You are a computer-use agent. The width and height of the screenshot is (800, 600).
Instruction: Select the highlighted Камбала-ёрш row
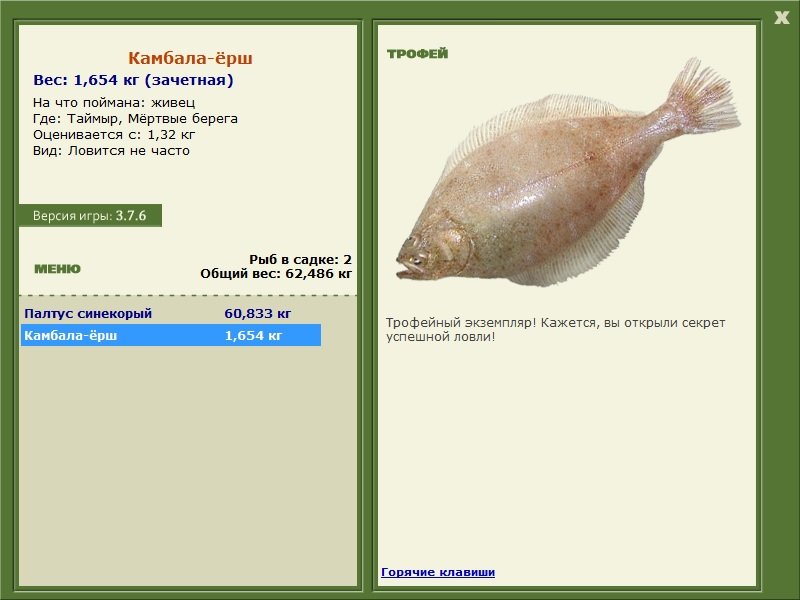coord(171,335)
